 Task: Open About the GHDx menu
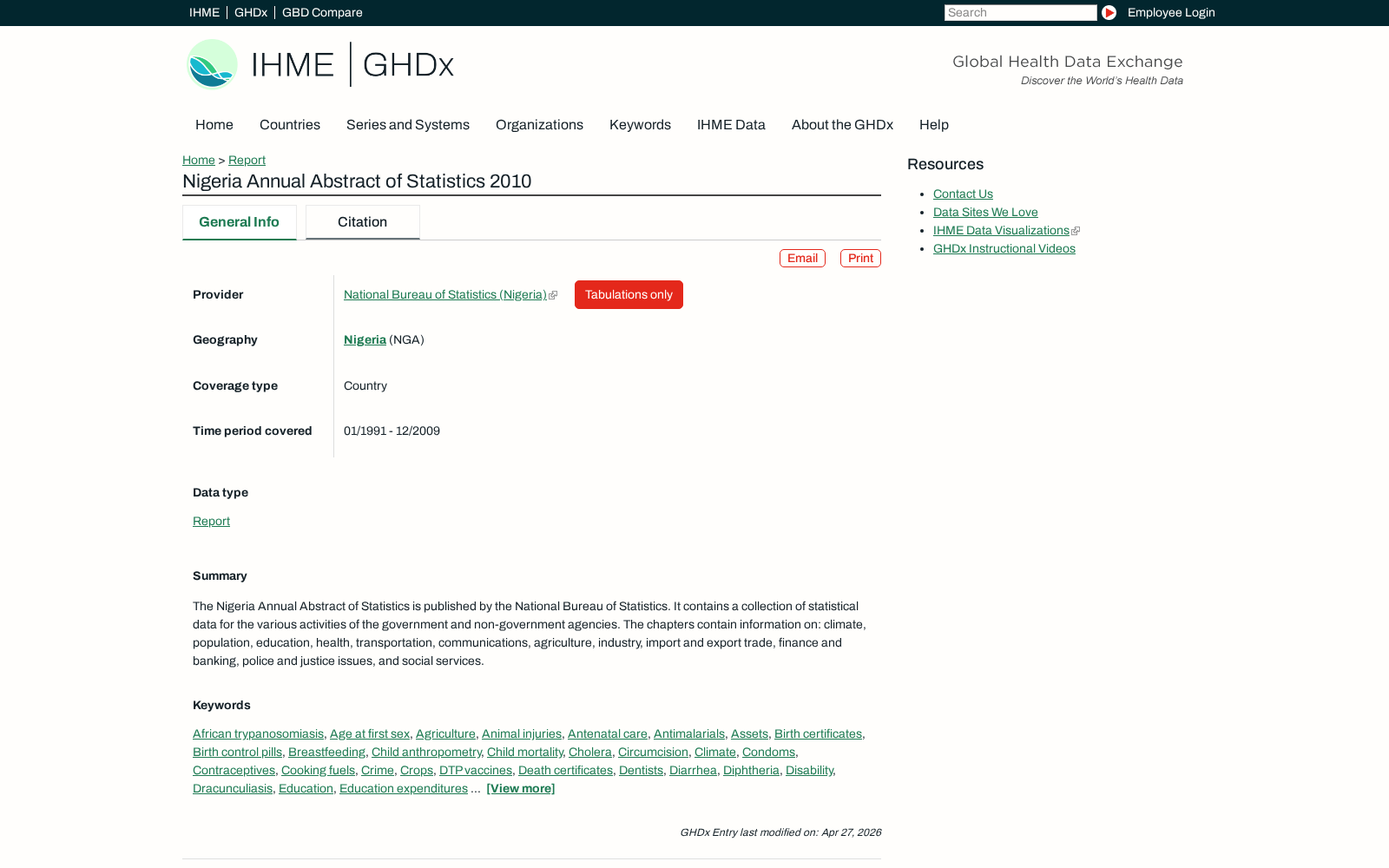click(x=842, y=124)
